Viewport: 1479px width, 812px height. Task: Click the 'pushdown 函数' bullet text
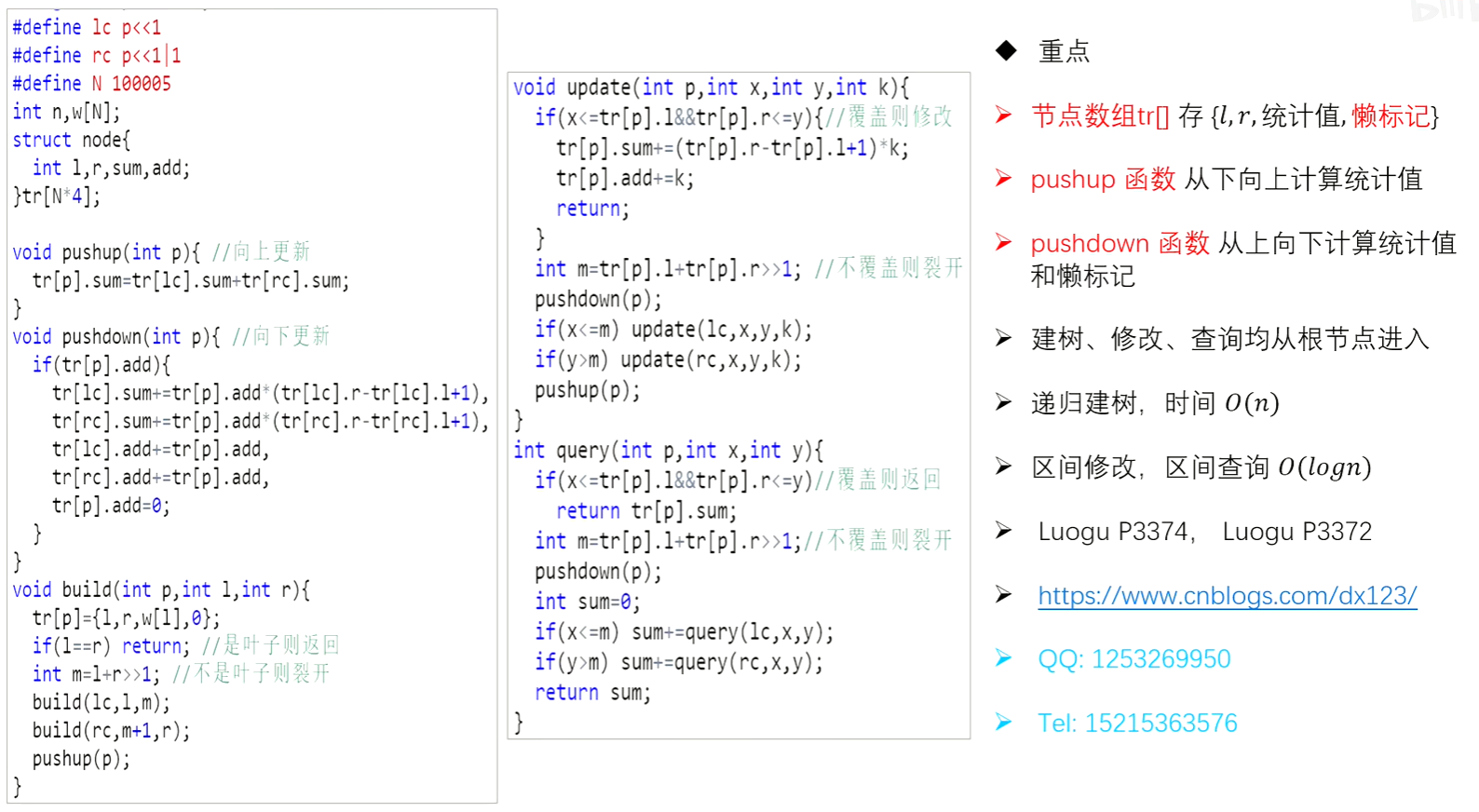[x=1119, y=243]
